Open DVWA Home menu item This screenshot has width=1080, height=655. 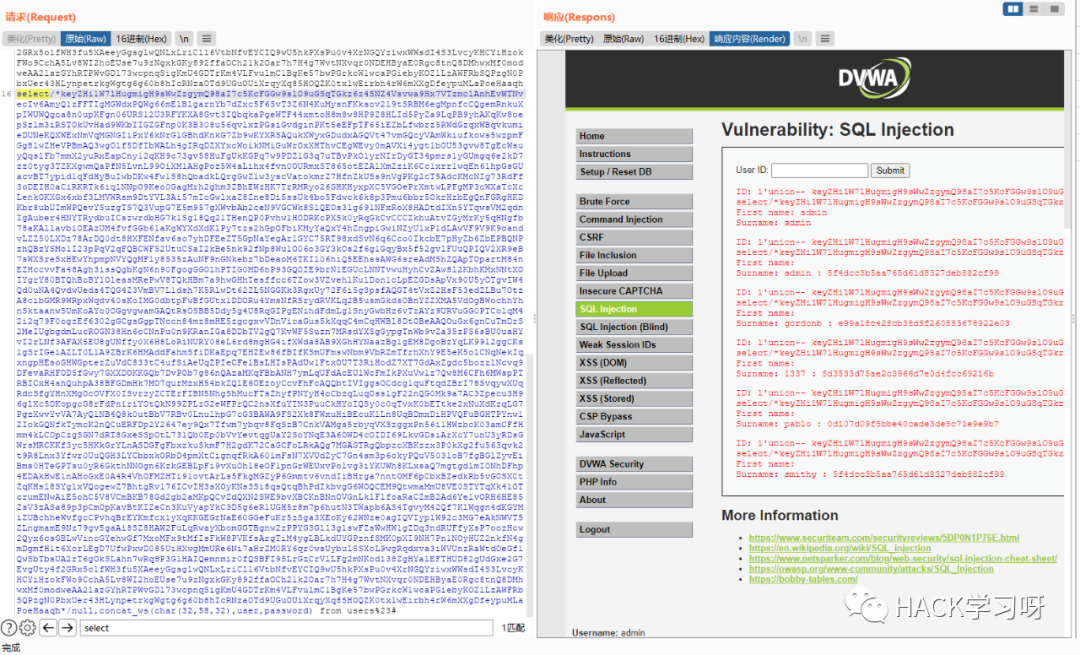634,136
